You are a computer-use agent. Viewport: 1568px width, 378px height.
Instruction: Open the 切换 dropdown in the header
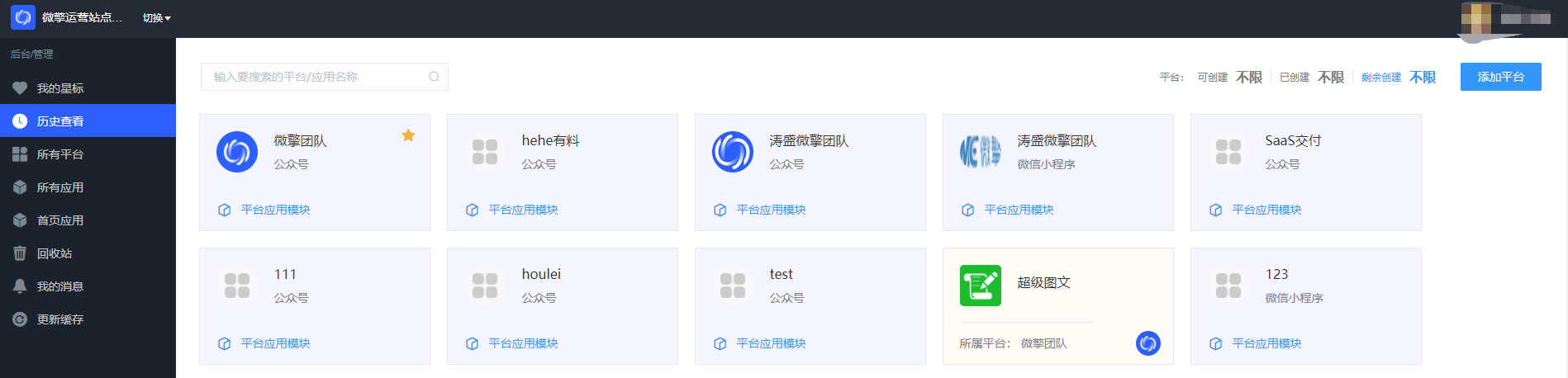(x=156, y=18)
